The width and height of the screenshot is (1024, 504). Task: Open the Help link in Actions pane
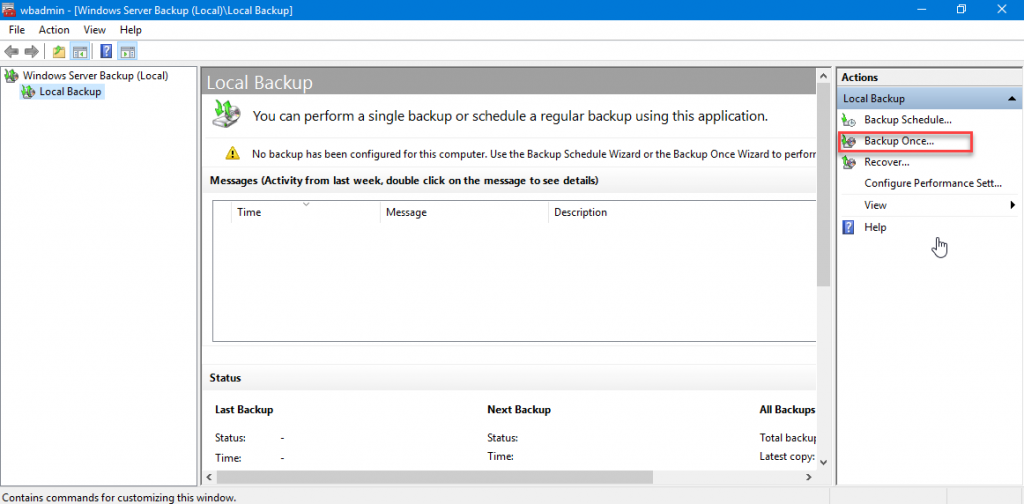point(875,227)
